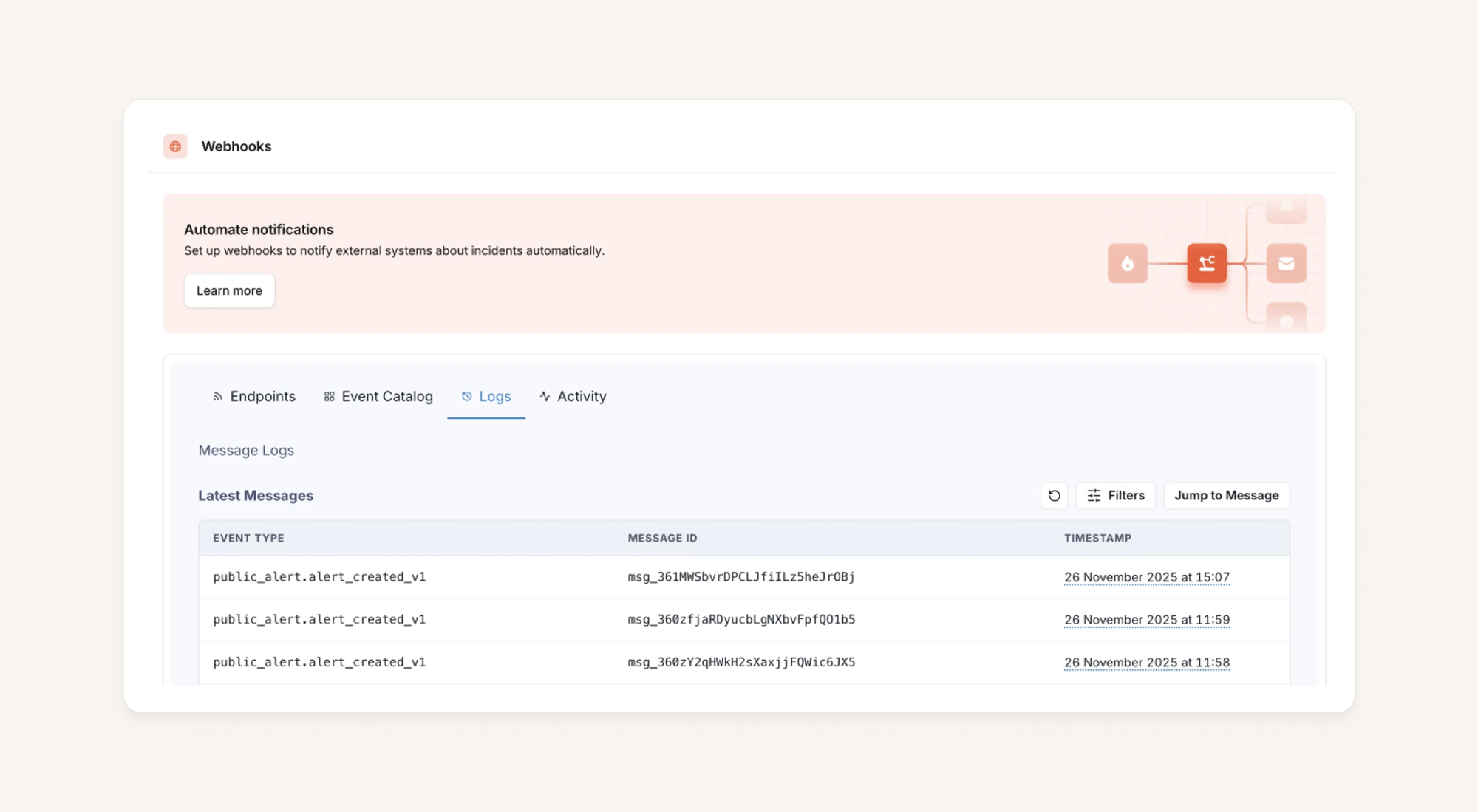Image resolution: width=1478 pixels, height=812 pixels.
Task: Click the orange webhook node icon
Action: click(1207, 264)
